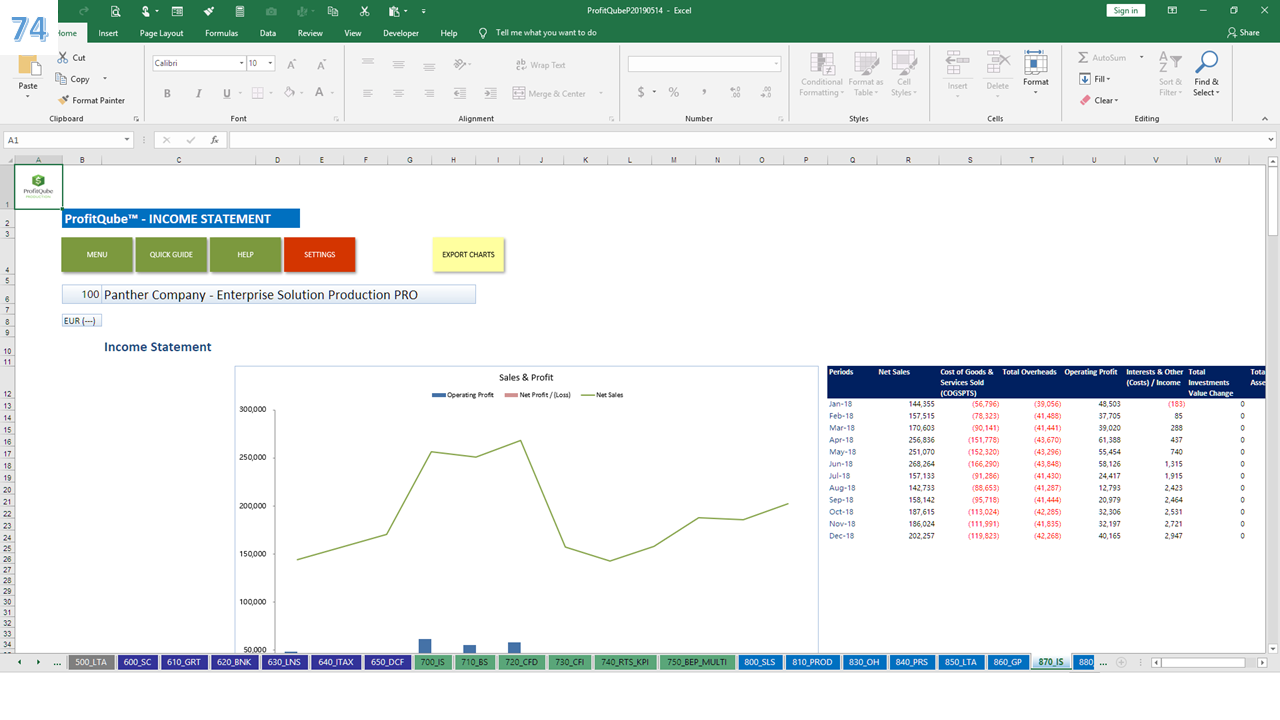This screenshot has height=720, width=1280.
Task: Click the paste icon in Quick Access toolbar
Action: 394,11
